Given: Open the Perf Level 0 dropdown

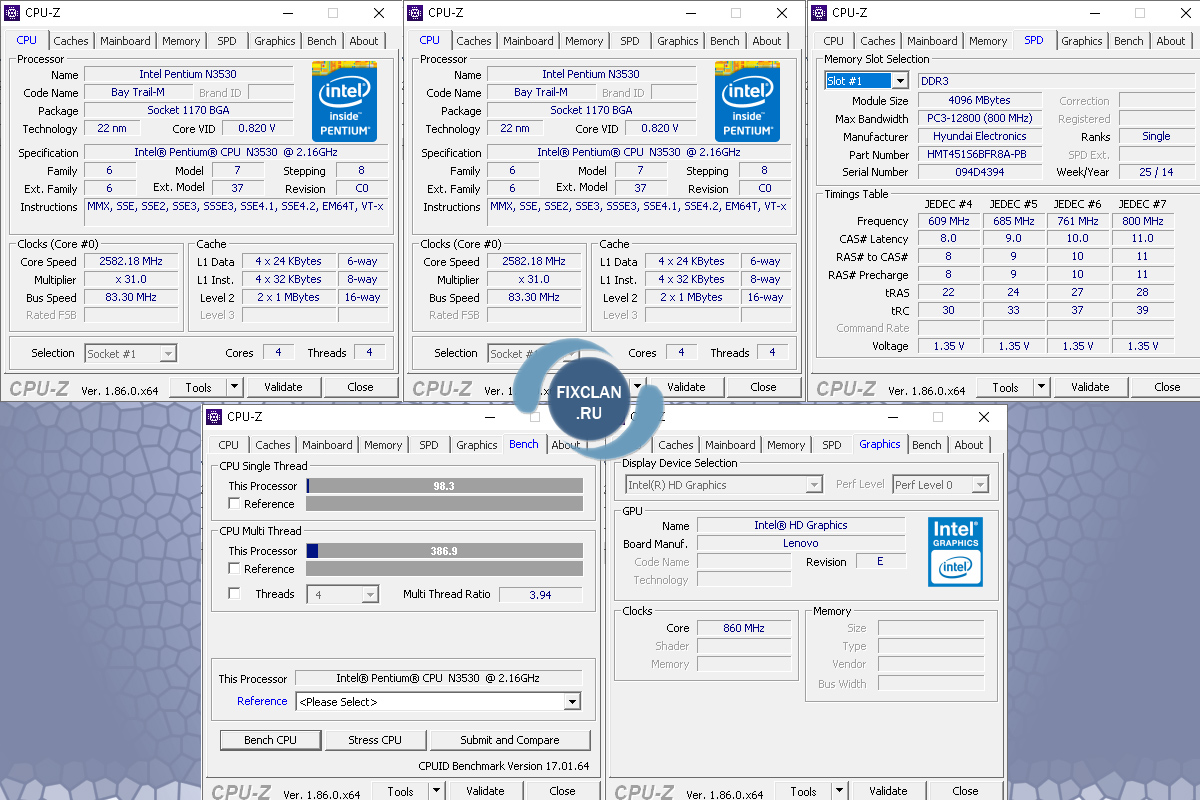Looking at the screenshot, I should [x=980, y=485].
